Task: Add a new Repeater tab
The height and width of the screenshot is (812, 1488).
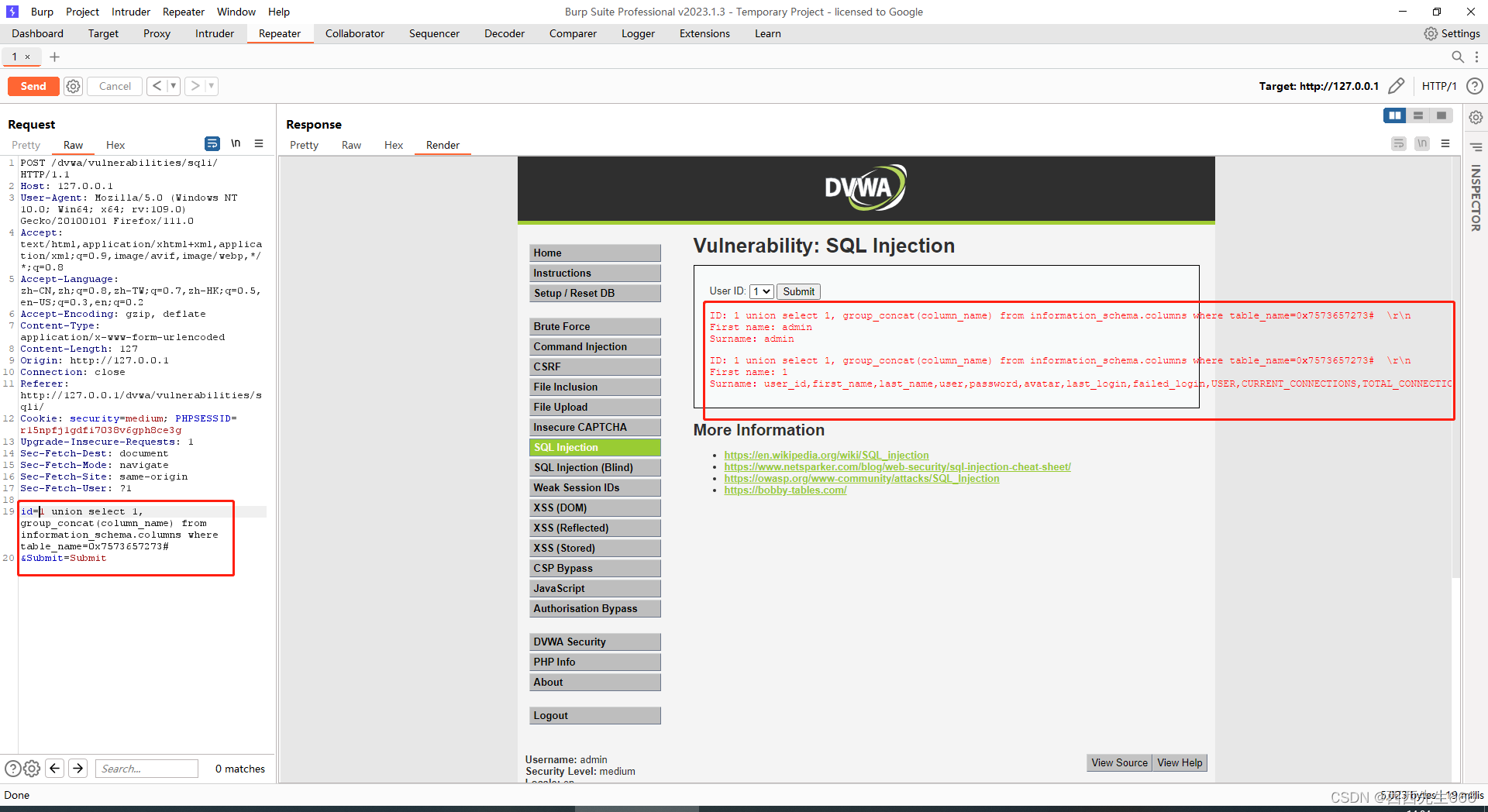Action: (x=54, y=57)
